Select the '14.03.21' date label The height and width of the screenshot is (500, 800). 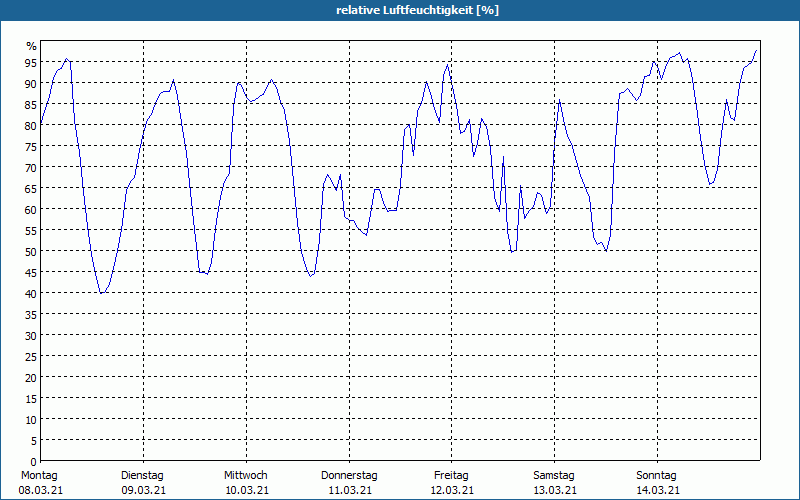click(x=658, y=490)
